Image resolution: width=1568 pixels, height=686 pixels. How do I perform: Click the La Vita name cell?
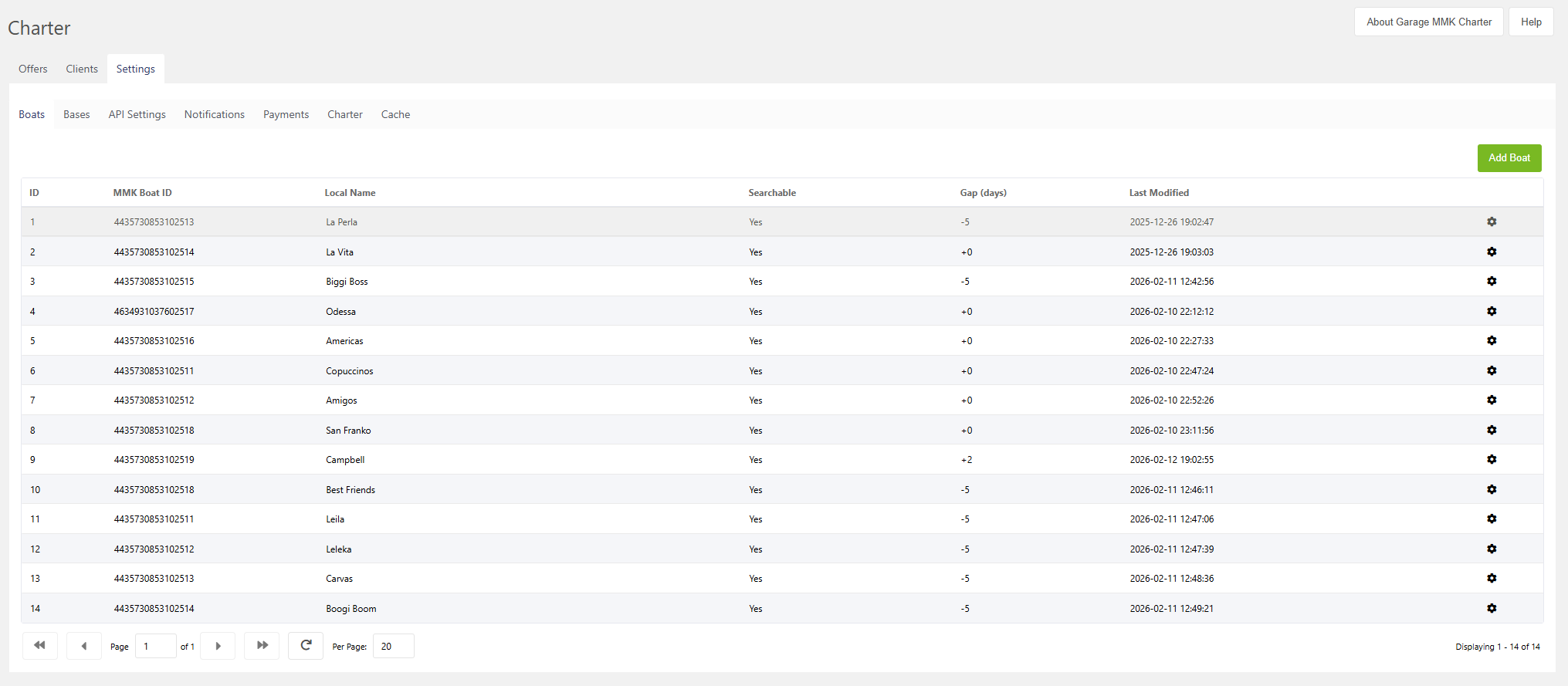[x=340, y=252]
